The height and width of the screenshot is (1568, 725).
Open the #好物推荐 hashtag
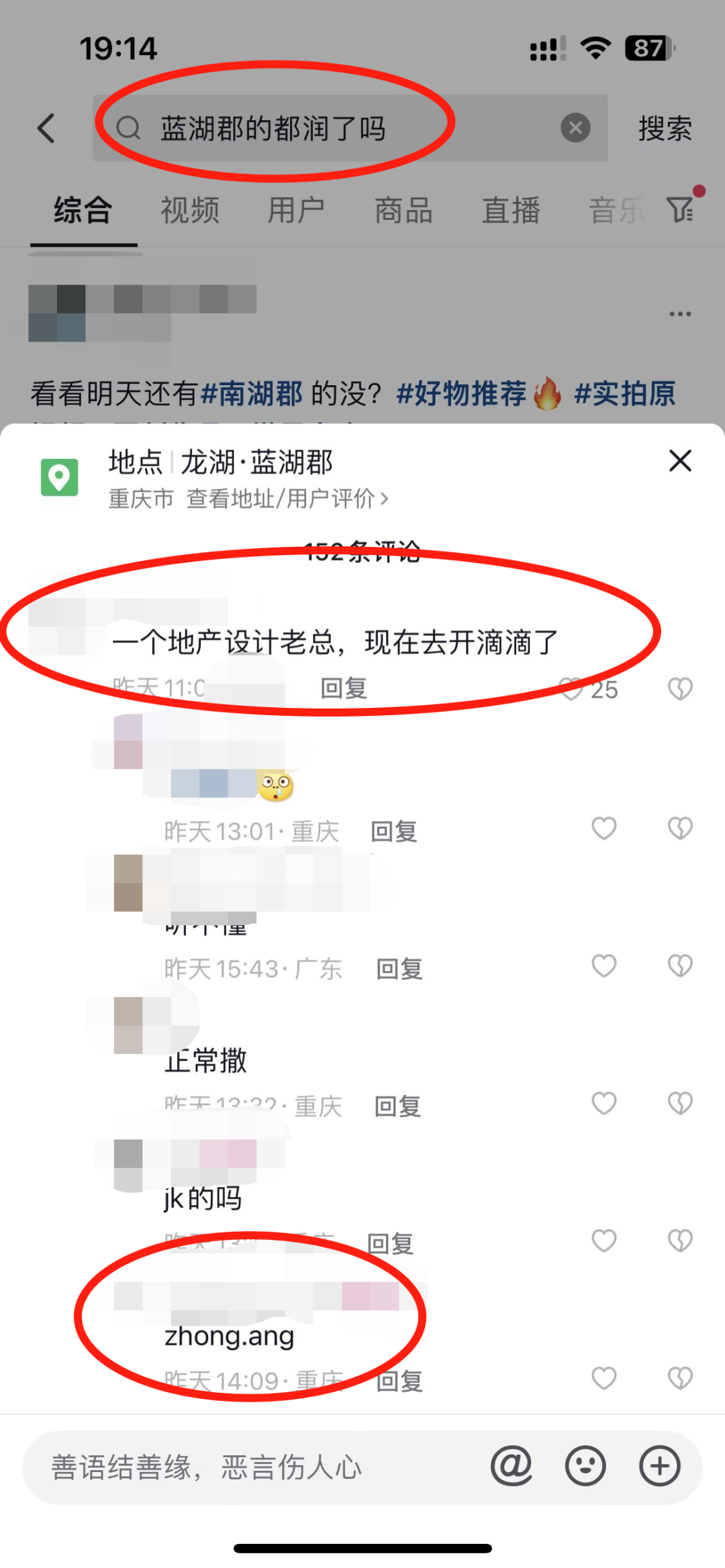click(x=462, y=393)
